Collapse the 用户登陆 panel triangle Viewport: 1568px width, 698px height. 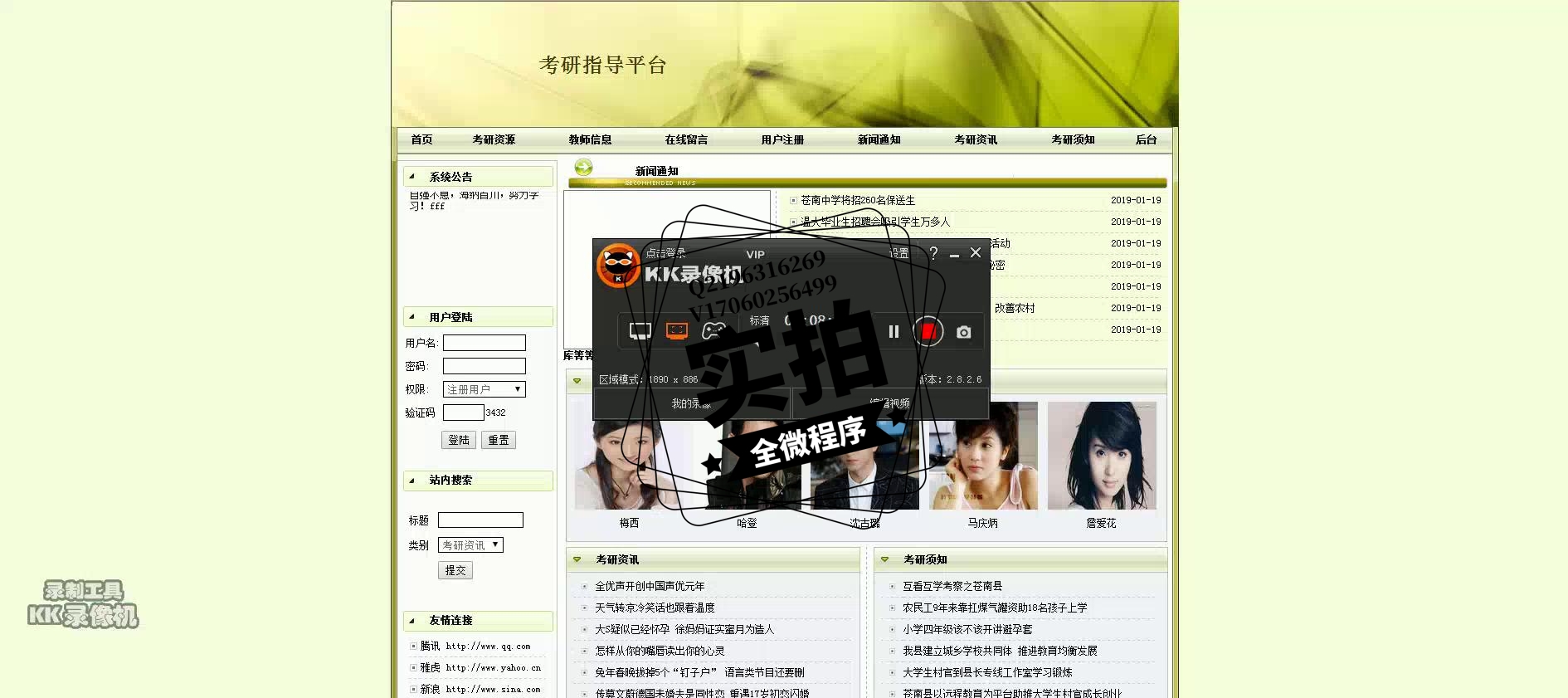(411, 316)
